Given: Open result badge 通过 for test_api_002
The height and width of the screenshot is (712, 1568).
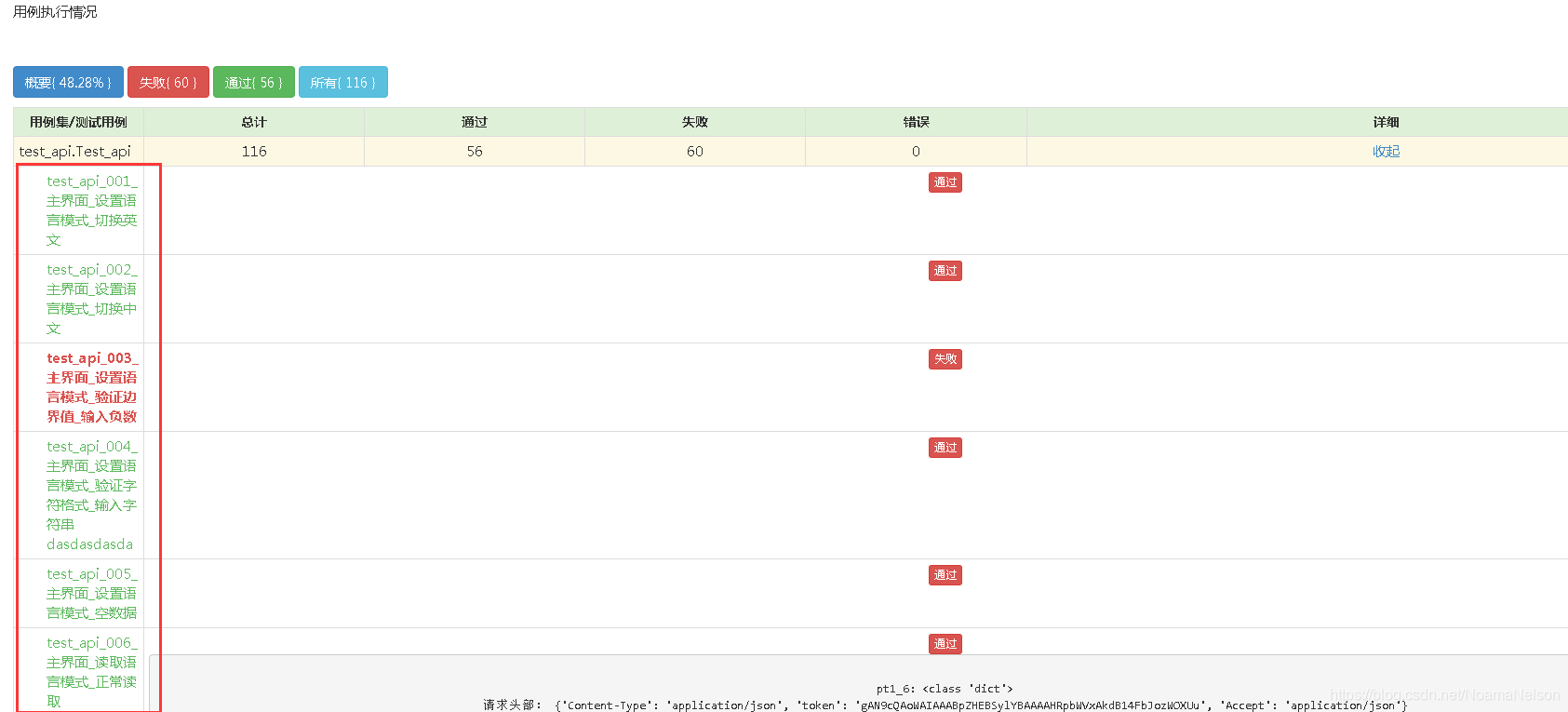Looking at the screenshot, I should tap(945, 271).
